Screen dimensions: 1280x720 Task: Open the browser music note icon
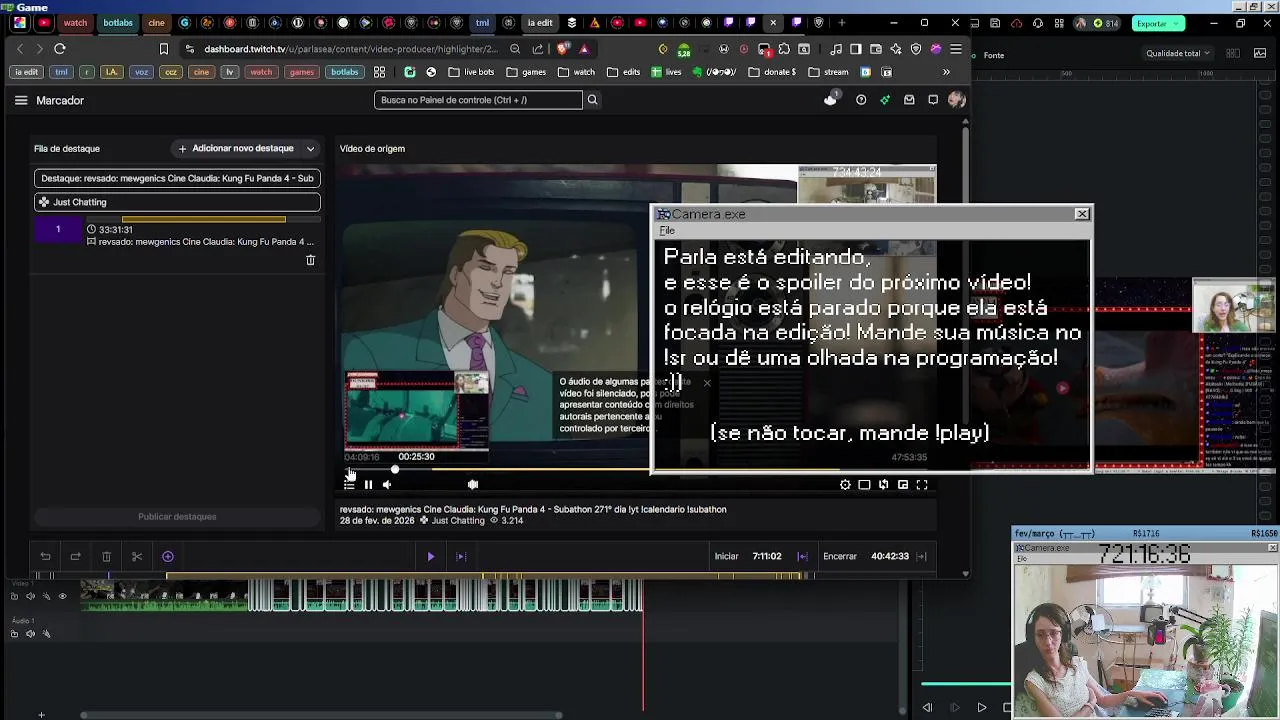click(835, 49)
